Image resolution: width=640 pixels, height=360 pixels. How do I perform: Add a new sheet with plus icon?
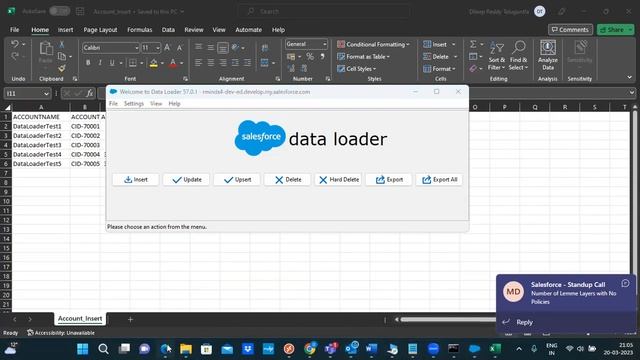(130, 319)
